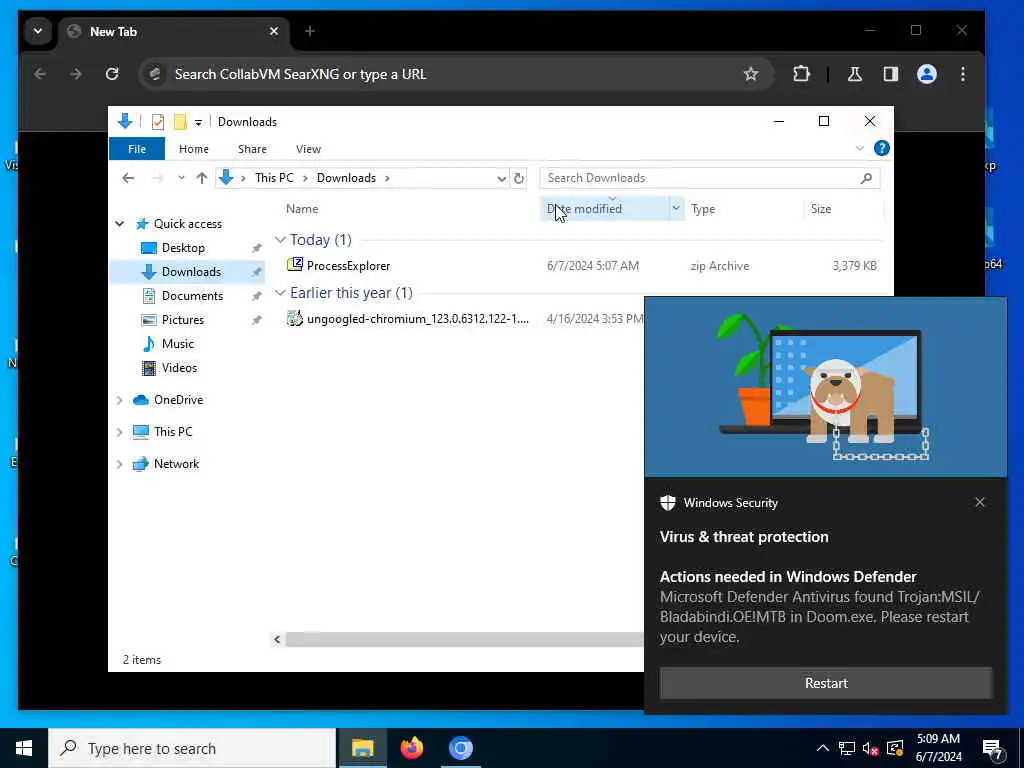1024x768 pixels.
Task: Open Chrome tab search dropdown
Action: (38, 31)
